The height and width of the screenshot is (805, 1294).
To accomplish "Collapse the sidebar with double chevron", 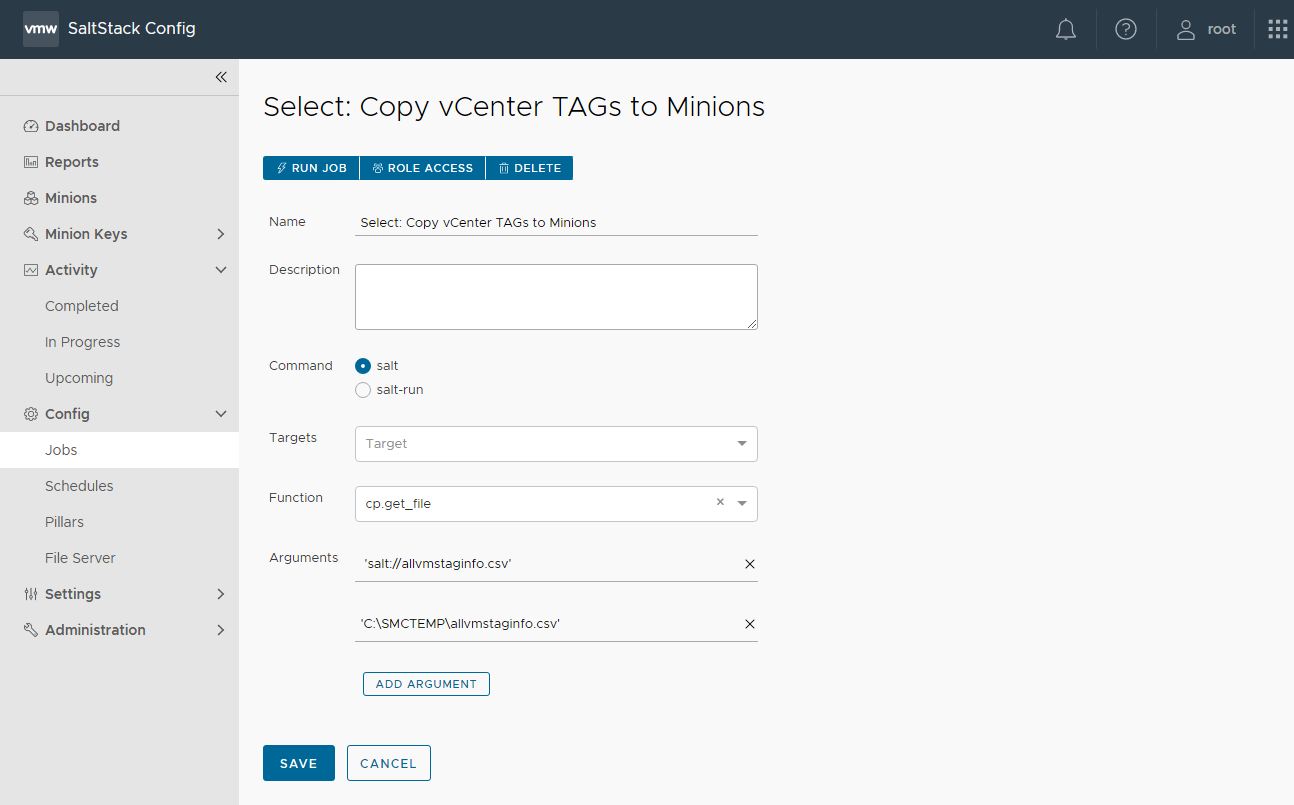I will [221, 77].
